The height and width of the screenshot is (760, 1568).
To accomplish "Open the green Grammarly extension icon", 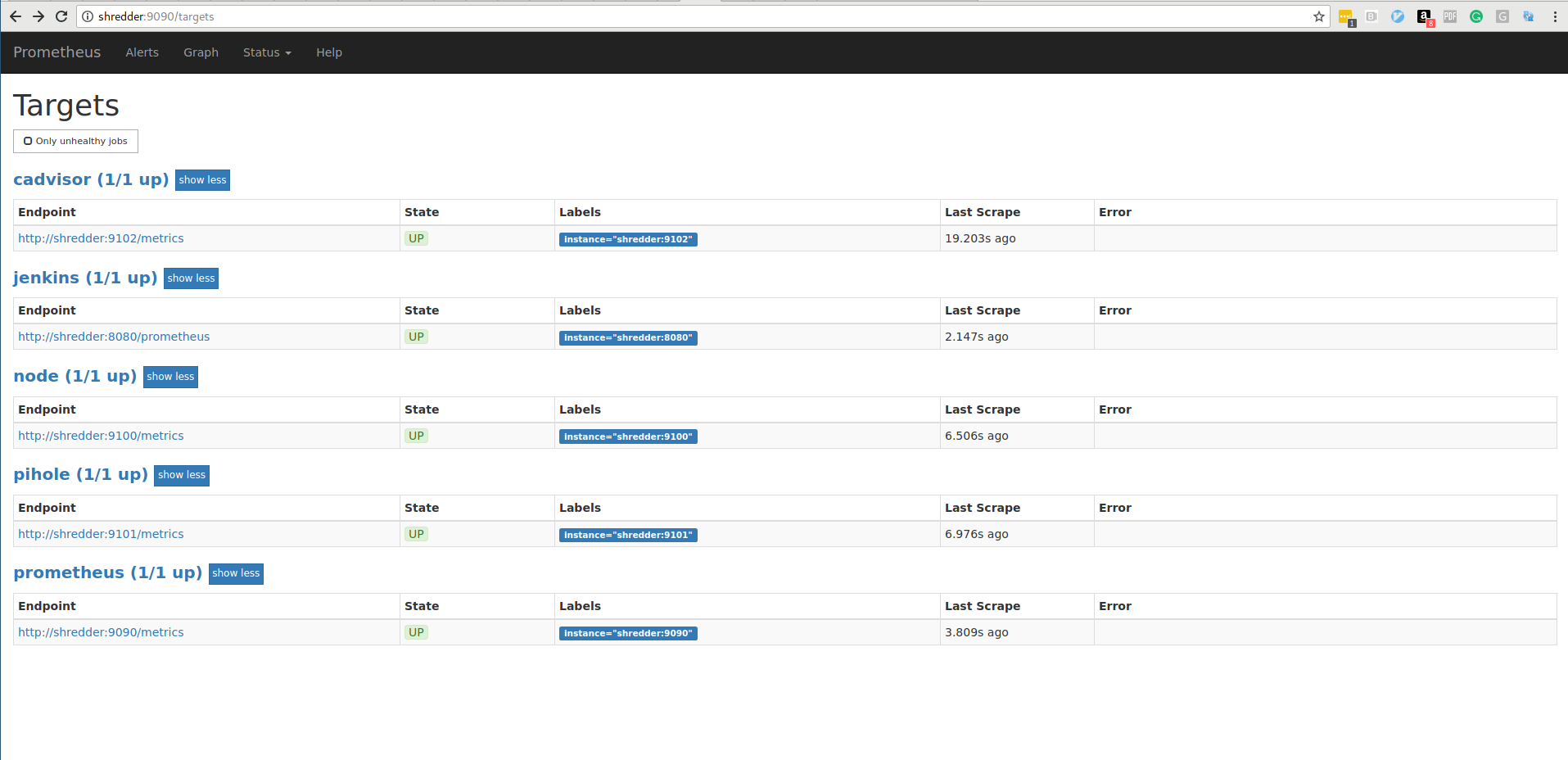I will 1476,16.
